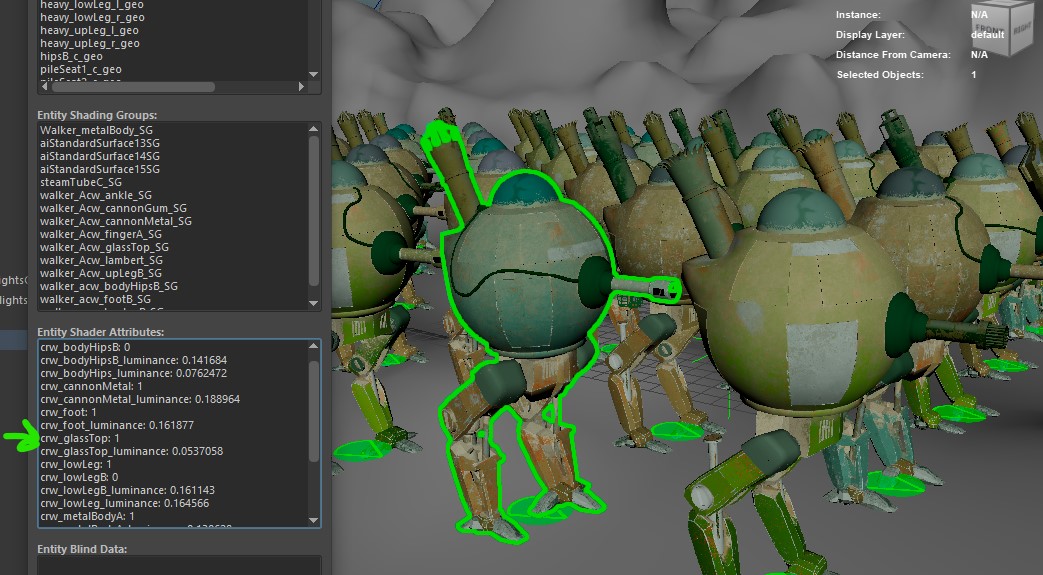Screen dimensions: 1043x575
Task: Select aiStandardSurface13SG shading group
Action: (x=100, y=143)
